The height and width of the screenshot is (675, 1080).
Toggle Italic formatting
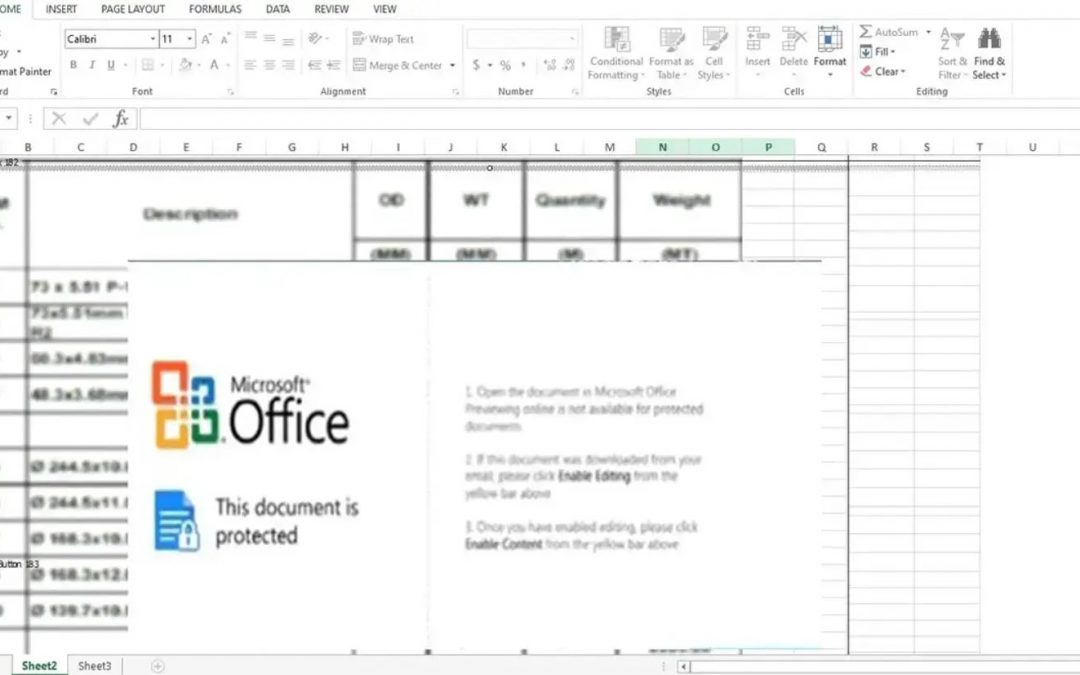coord(92,65)
